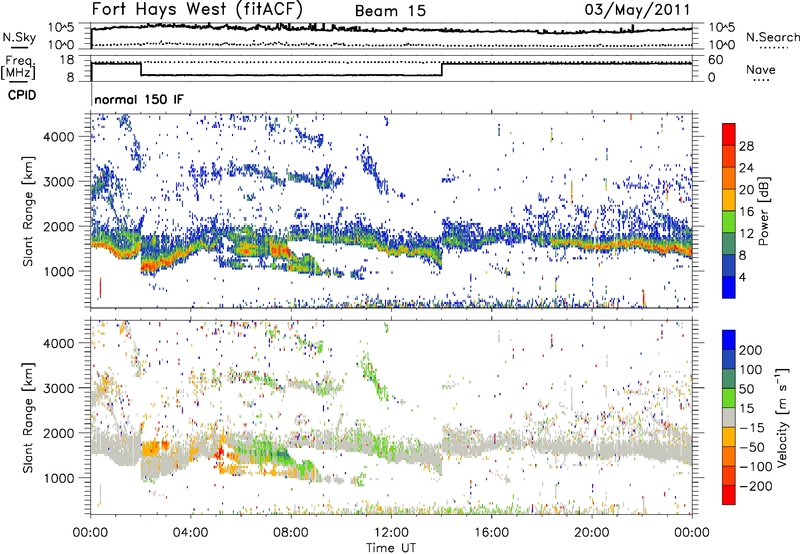
Task: Click the 'Time UT' axis label
Action: pyautogui.click(x=391, y=548)
